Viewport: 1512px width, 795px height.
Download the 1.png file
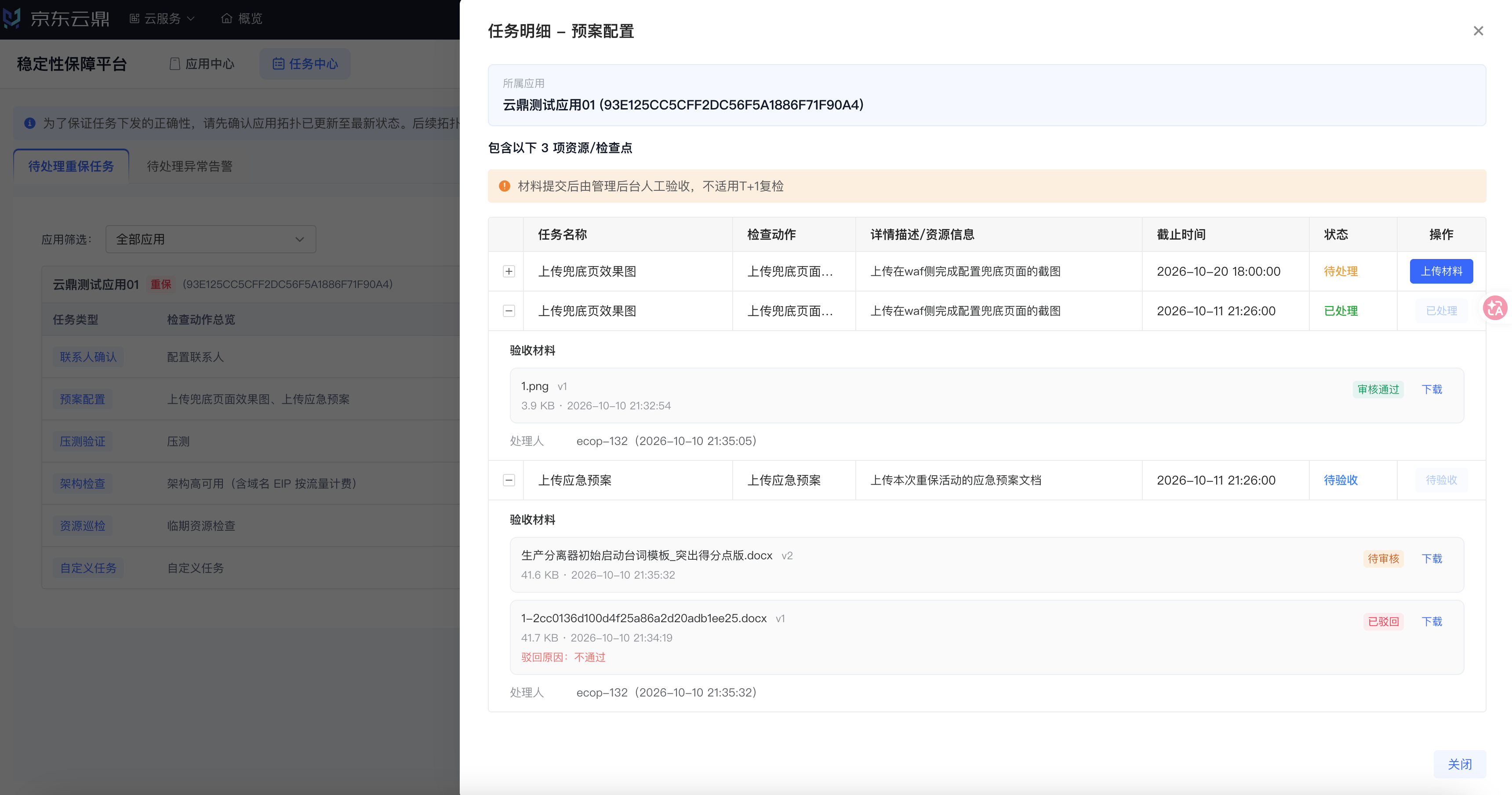click(x=1432, y=390)
